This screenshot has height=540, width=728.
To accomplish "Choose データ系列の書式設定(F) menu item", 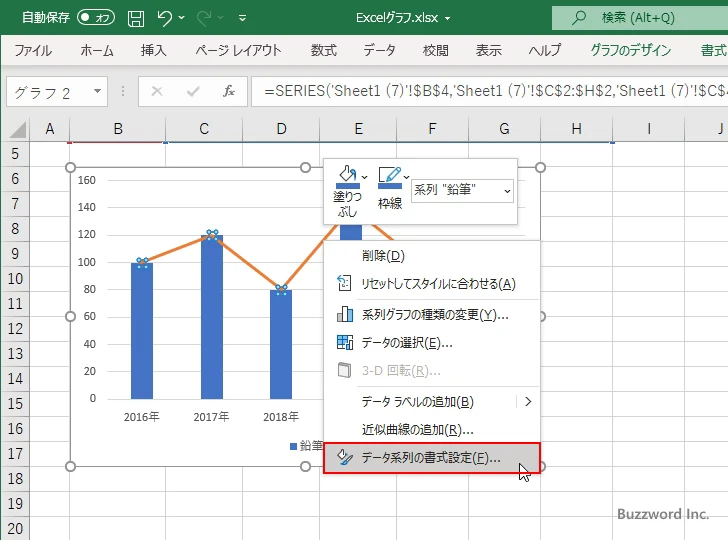I will pyautogui.click(x=432, y=458).
